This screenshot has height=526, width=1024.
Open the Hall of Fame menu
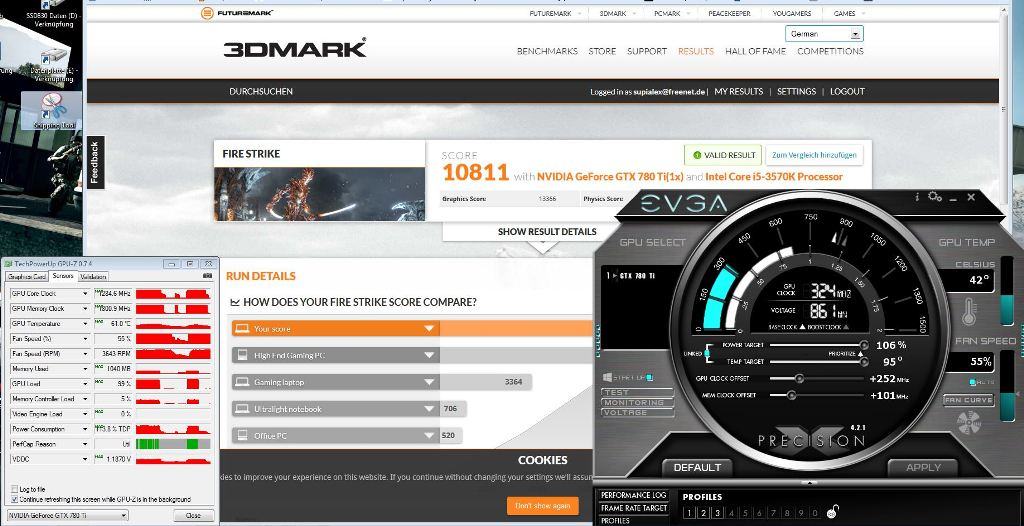coord(756,51)
